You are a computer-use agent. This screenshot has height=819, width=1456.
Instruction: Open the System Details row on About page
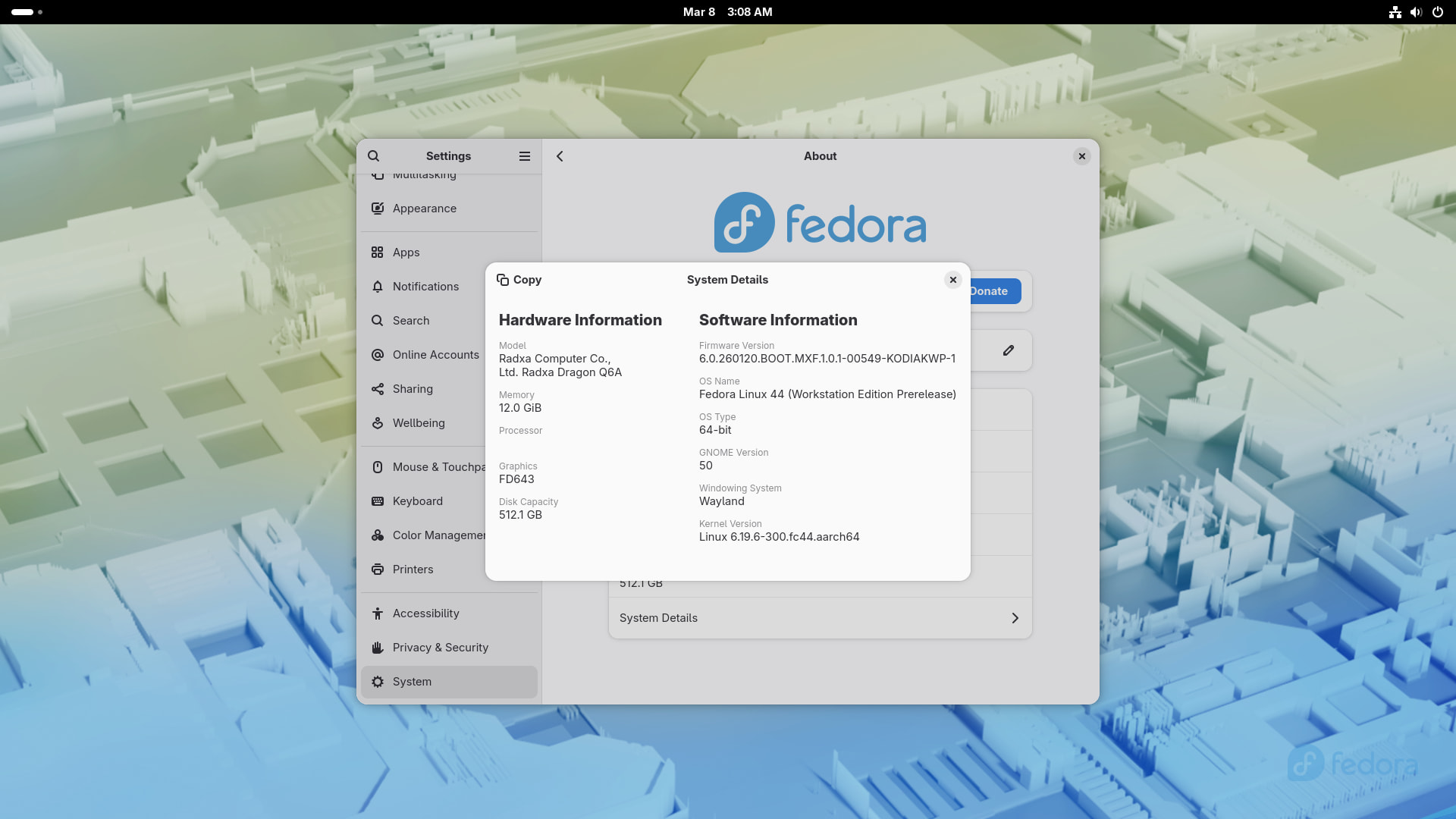(x=820, y=618)
